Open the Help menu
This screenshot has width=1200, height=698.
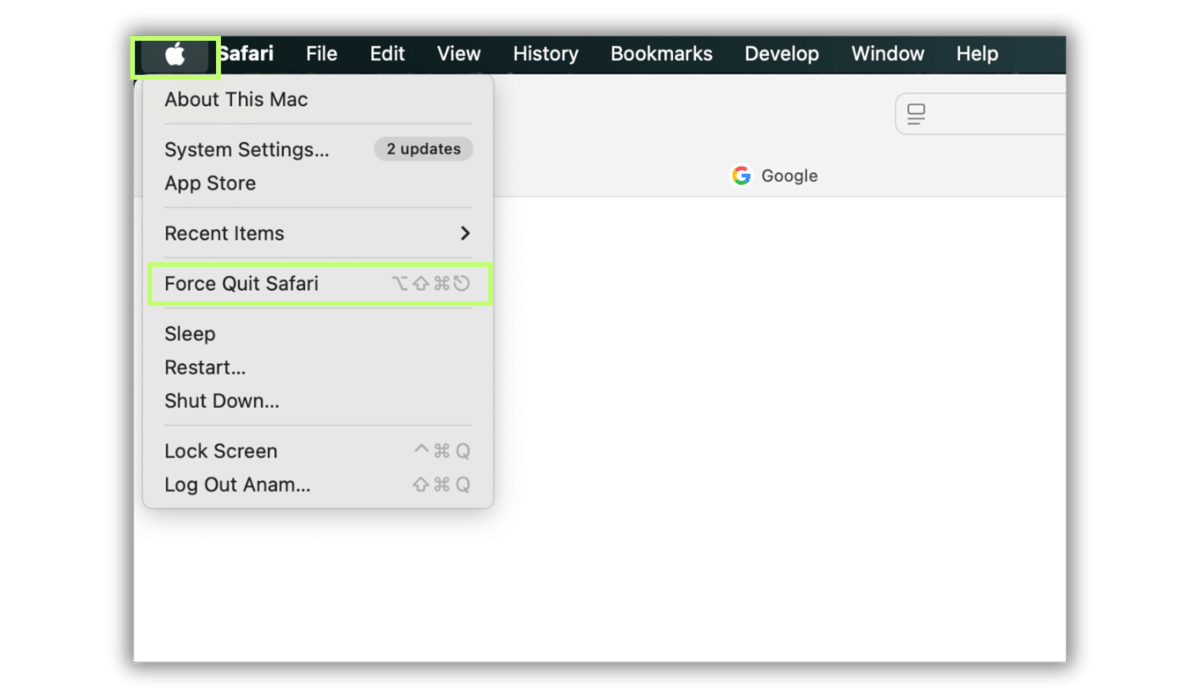click(977, 54)
